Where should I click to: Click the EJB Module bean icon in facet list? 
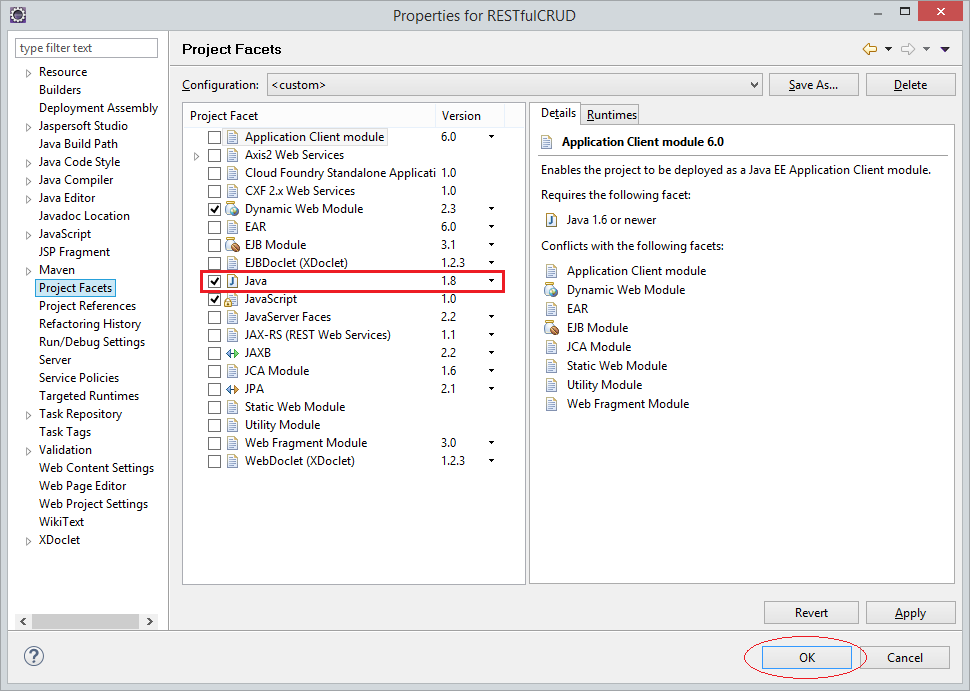coord(232,245)
